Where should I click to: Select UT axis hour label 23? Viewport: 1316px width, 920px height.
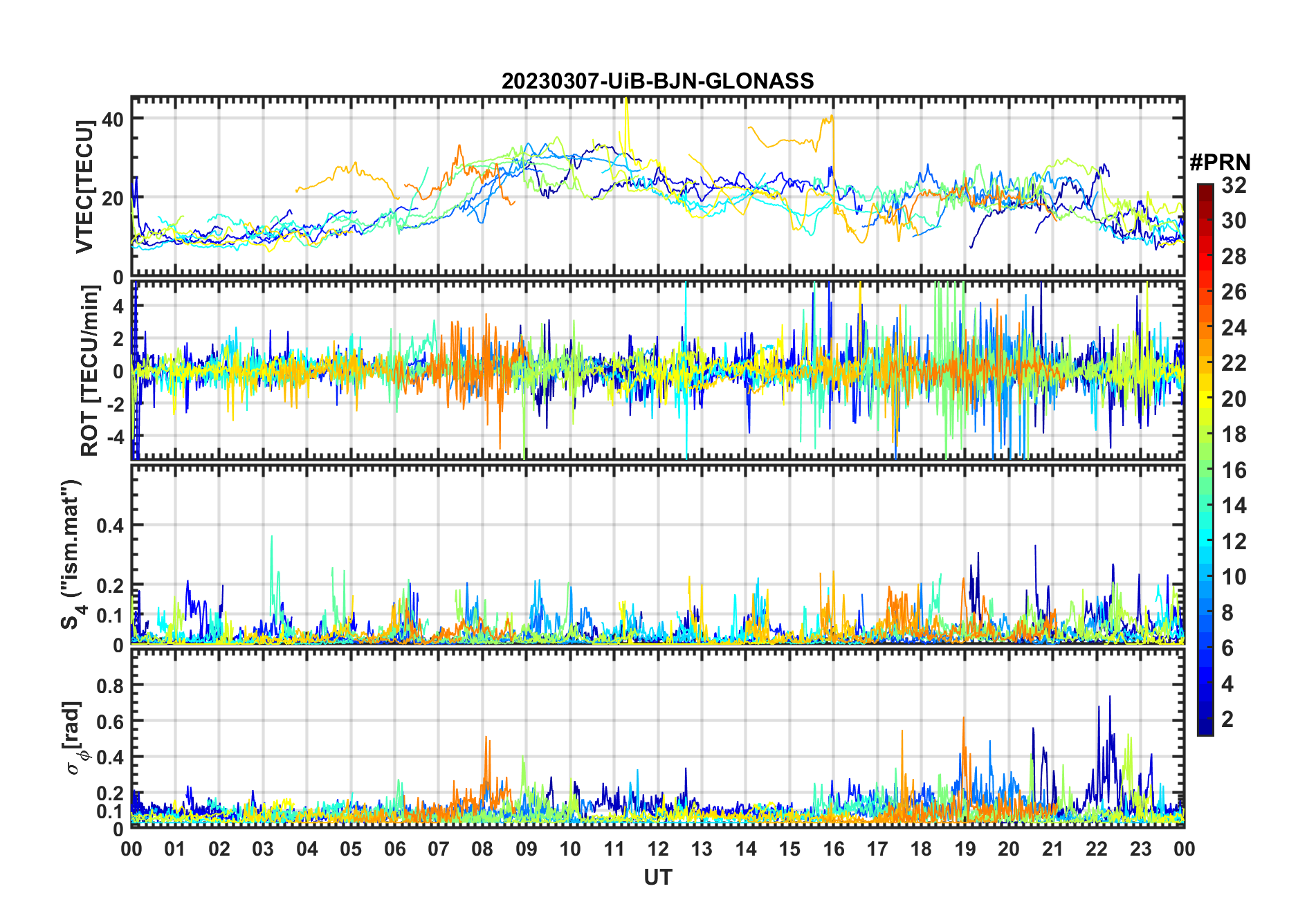(1141, 849)
